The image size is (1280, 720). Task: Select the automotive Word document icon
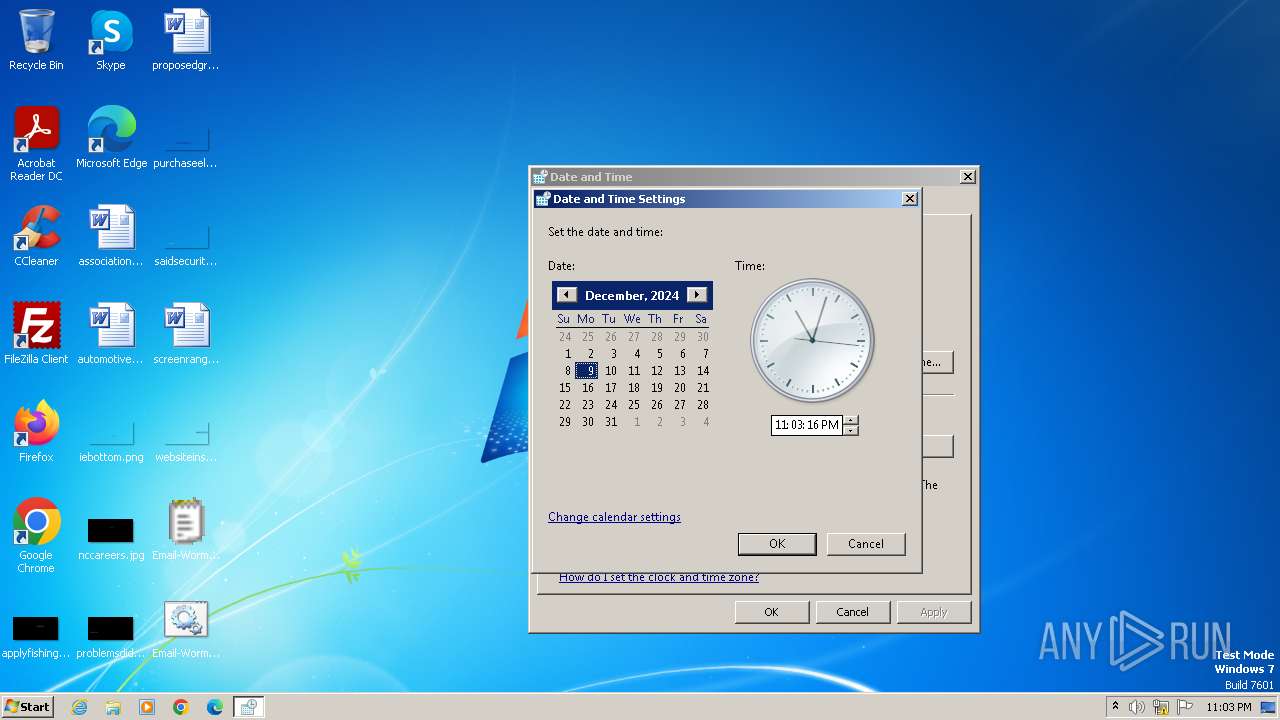click(x=111, y=334)
